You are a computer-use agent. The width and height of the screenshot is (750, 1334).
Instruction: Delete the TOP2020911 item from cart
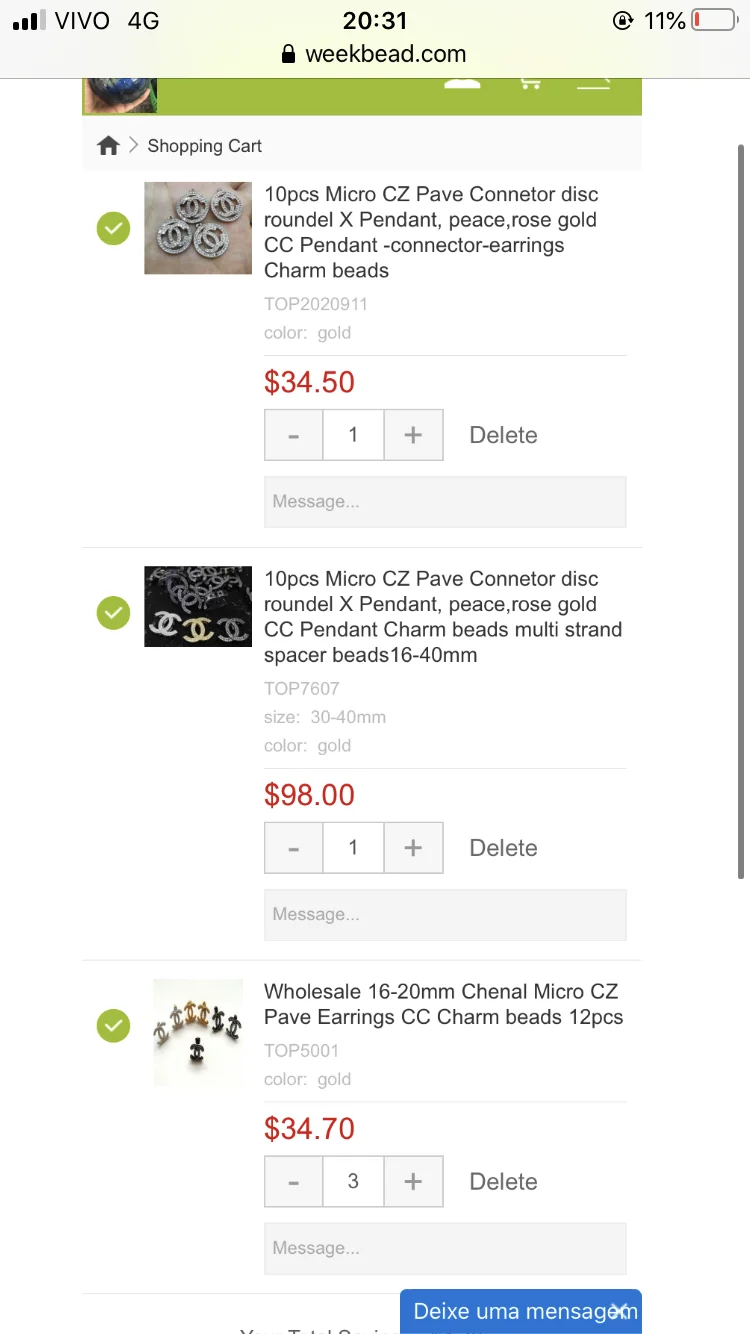[503, 435]
